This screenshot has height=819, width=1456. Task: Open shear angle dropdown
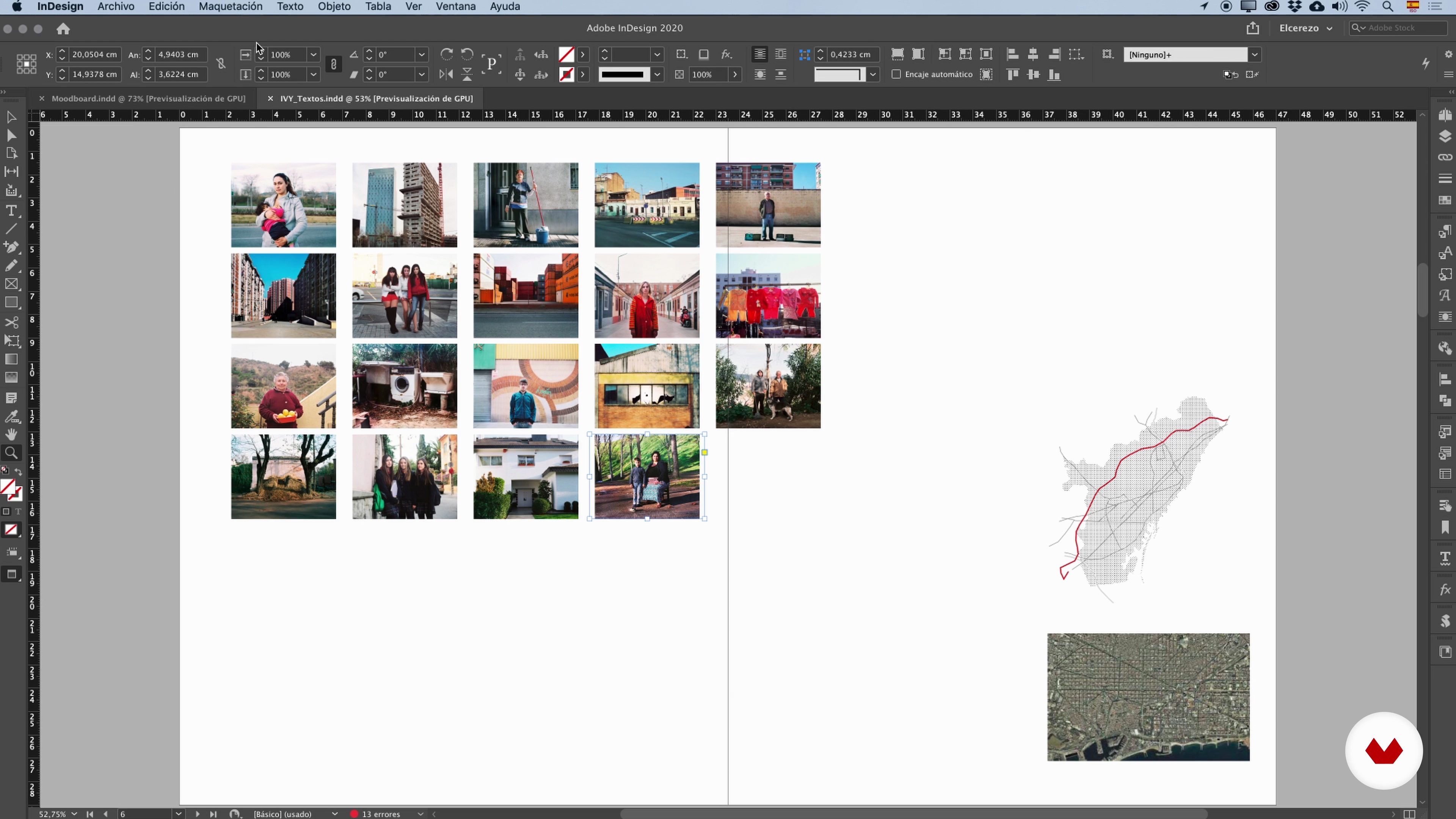(x=422, y=74)
